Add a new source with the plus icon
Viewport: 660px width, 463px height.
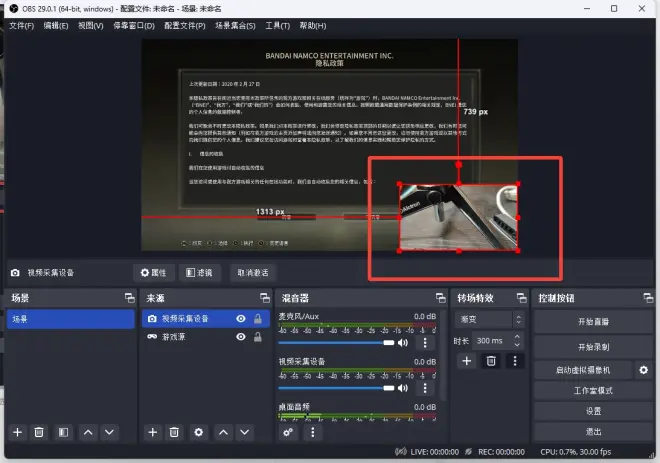(152, 432)
